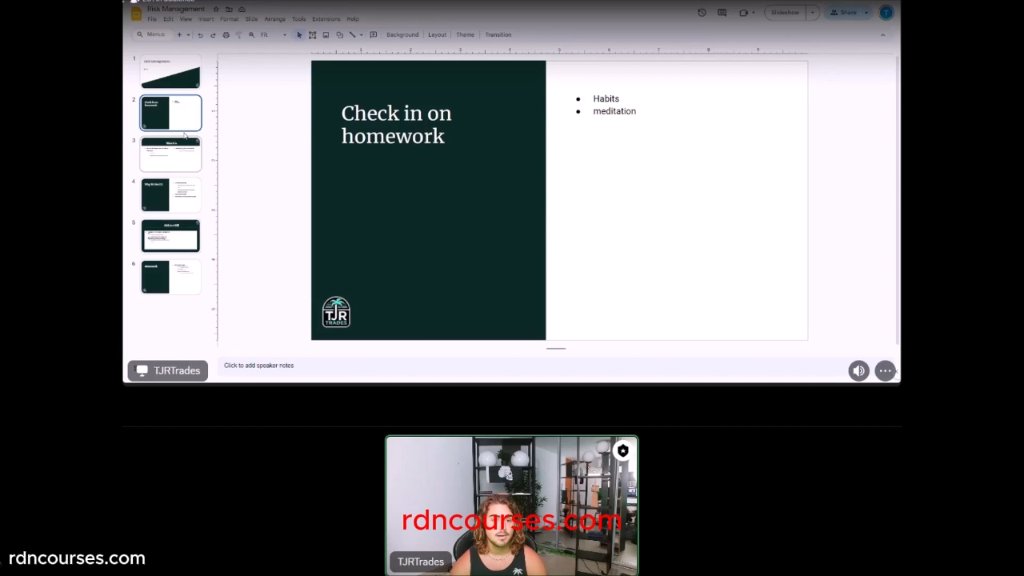Click the Print icon

pyautogui.click(x=226, y=35)
